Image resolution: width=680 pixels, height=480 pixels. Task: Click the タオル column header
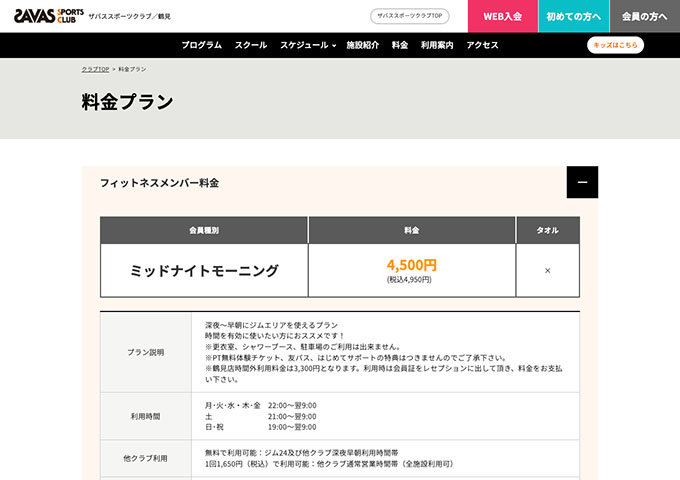(x=547, y=230)
